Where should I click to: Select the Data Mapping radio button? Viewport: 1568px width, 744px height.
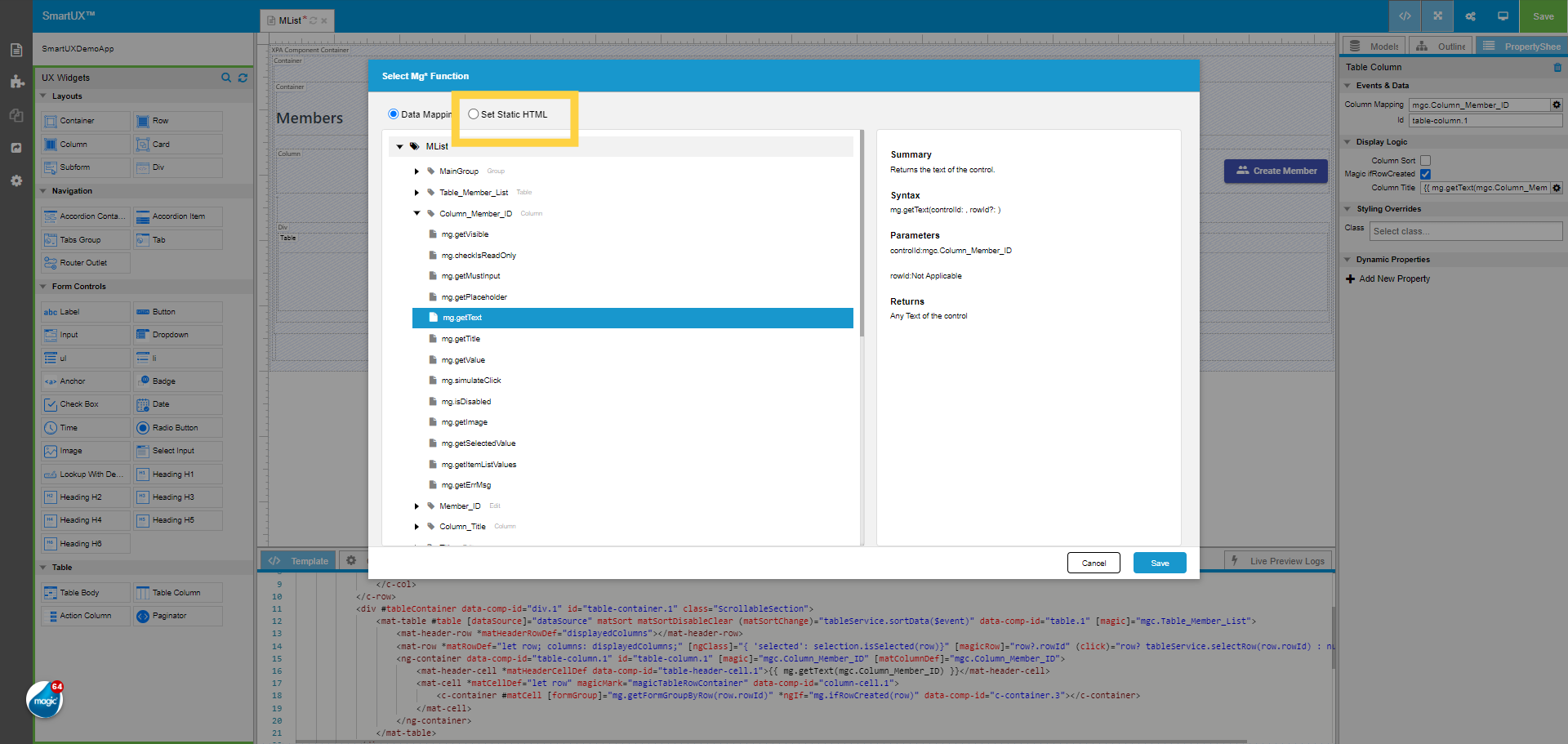(393, 114)
